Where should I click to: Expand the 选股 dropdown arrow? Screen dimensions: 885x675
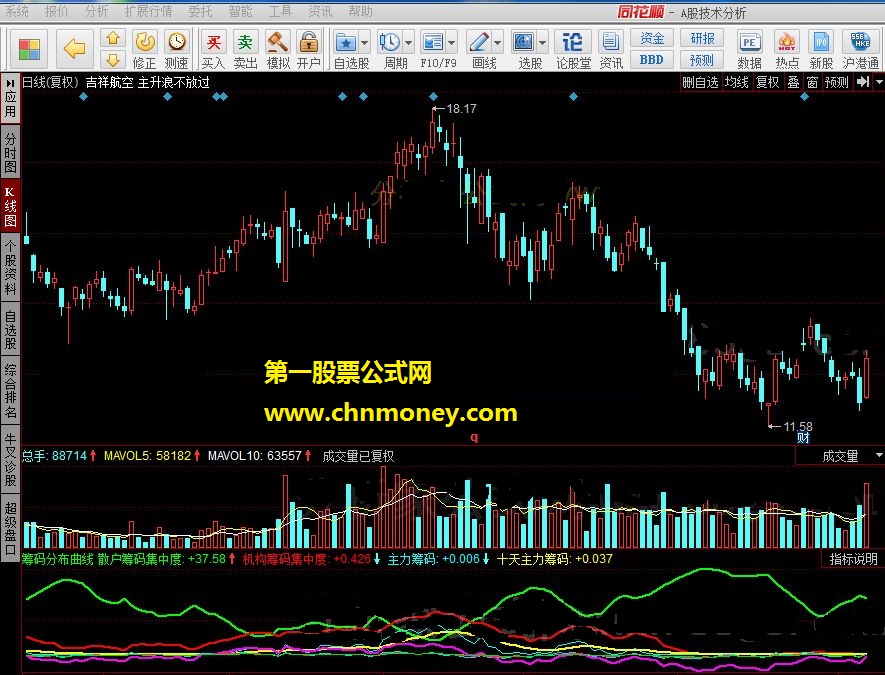[x=542, y=43]
